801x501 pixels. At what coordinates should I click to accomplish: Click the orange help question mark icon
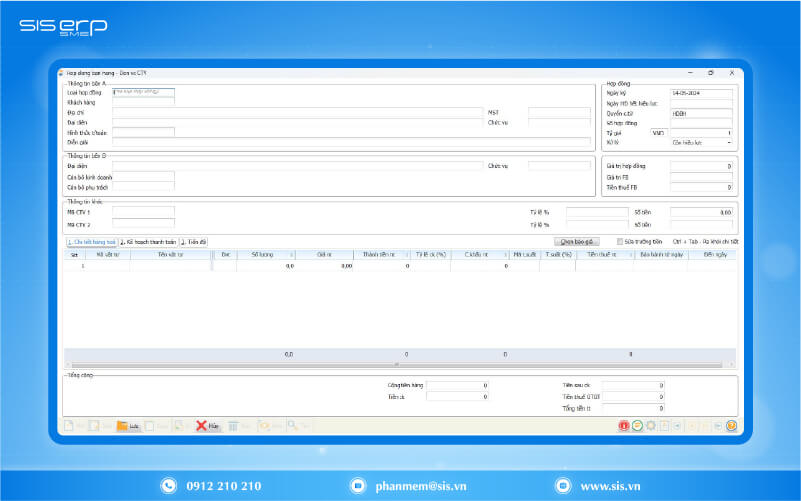click(x=731, y=425)
